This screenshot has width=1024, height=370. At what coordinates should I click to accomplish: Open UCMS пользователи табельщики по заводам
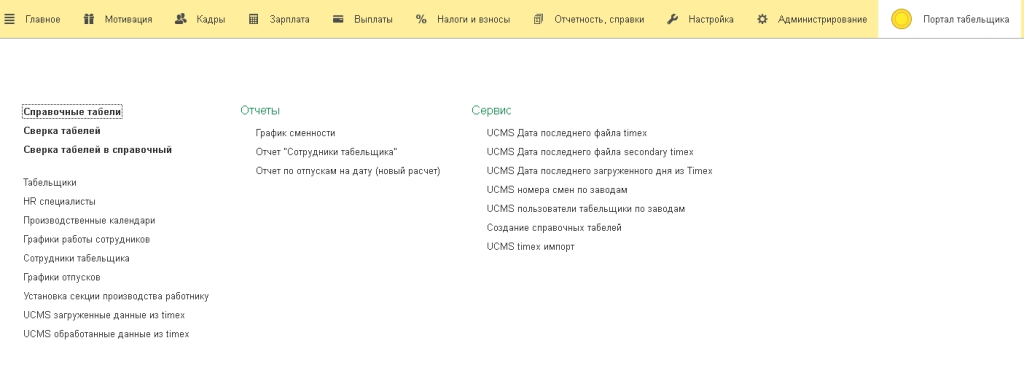pyautogui.click(x=586, y=209)
